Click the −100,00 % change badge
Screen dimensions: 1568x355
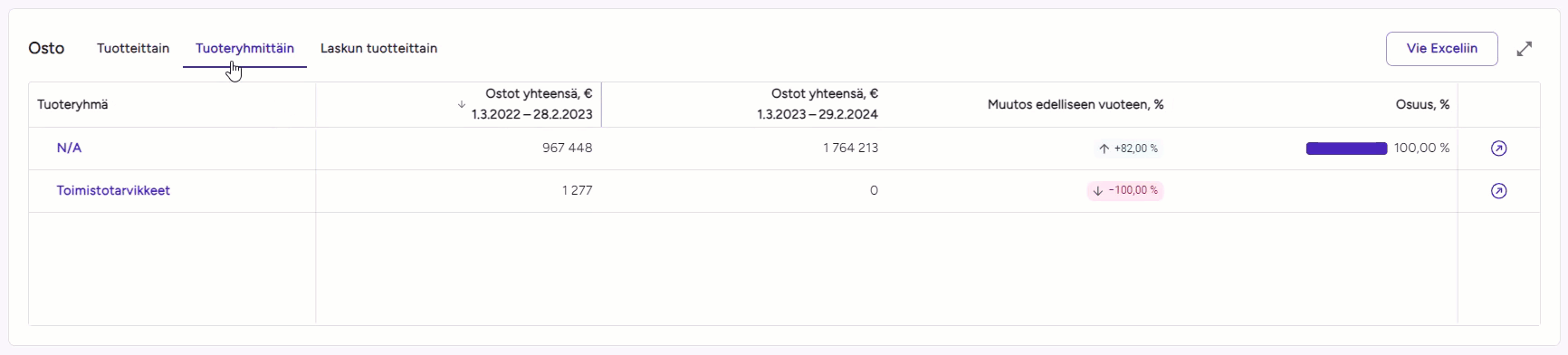(1125, 191)
